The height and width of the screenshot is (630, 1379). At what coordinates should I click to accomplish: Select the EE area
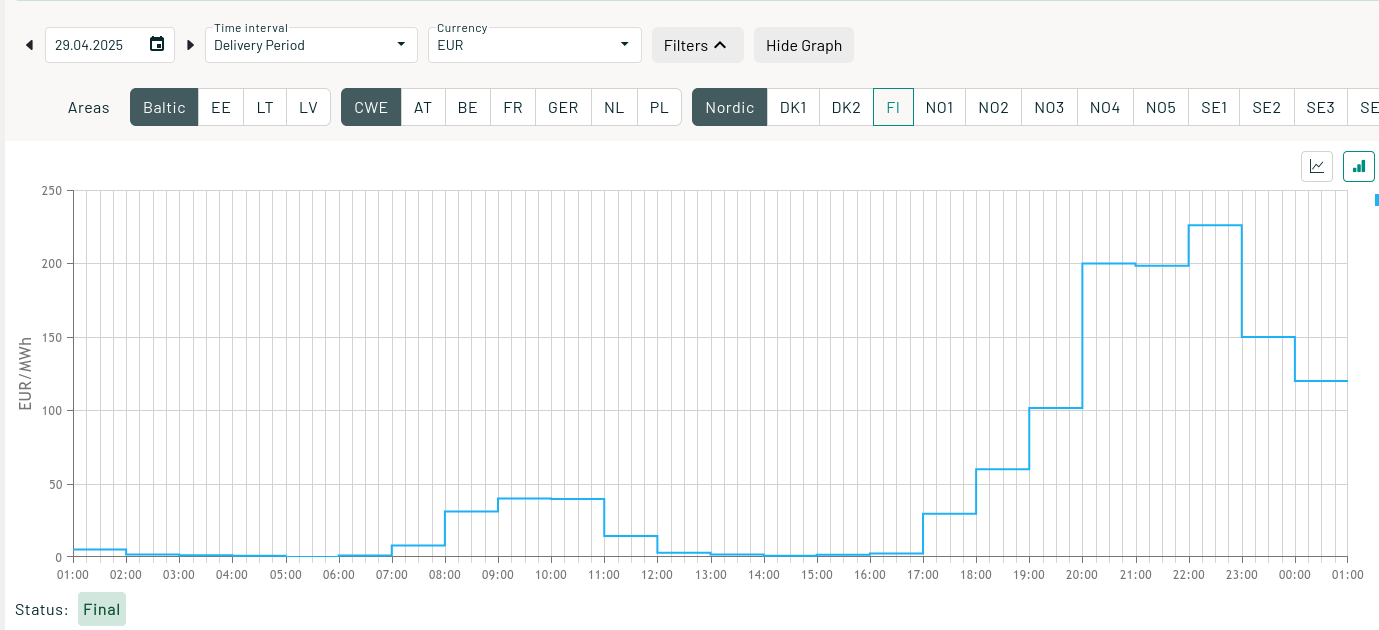pos(221,107)
